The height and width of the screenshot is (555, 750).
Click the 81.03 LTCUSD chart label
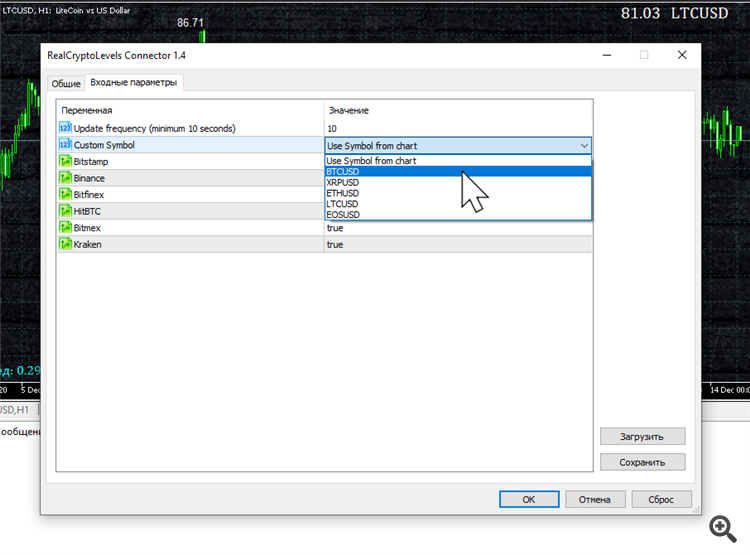pos(674,13)
